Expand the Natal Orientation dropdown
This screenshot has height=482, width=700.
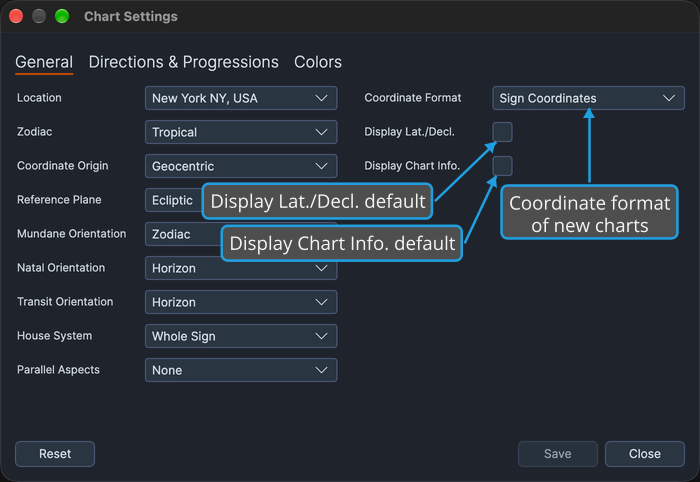[x=241, y=268]
